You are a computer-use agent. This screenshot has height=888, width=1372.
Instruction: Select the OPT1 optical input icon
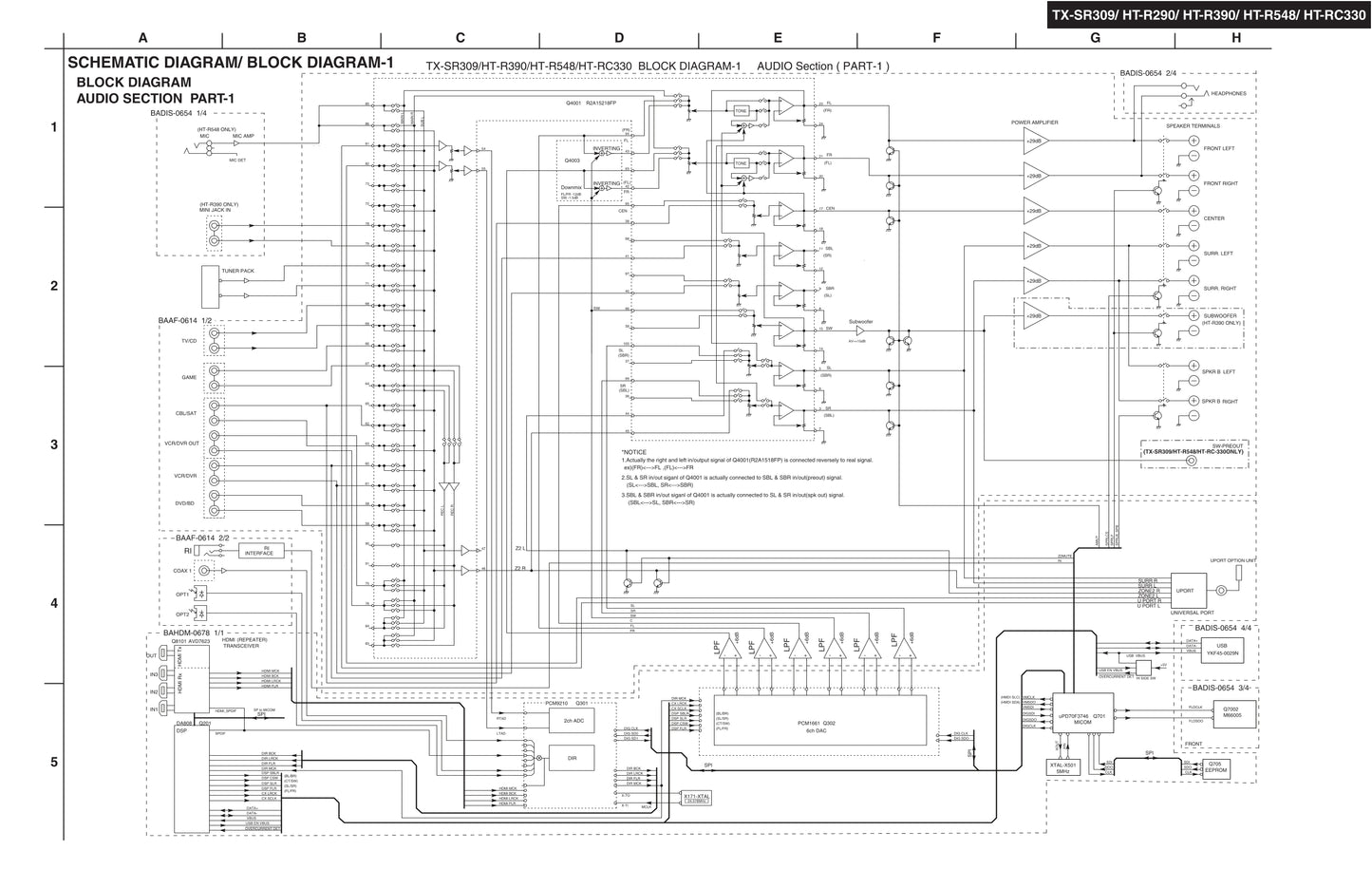pyautogui.click(x=200, y=594)
